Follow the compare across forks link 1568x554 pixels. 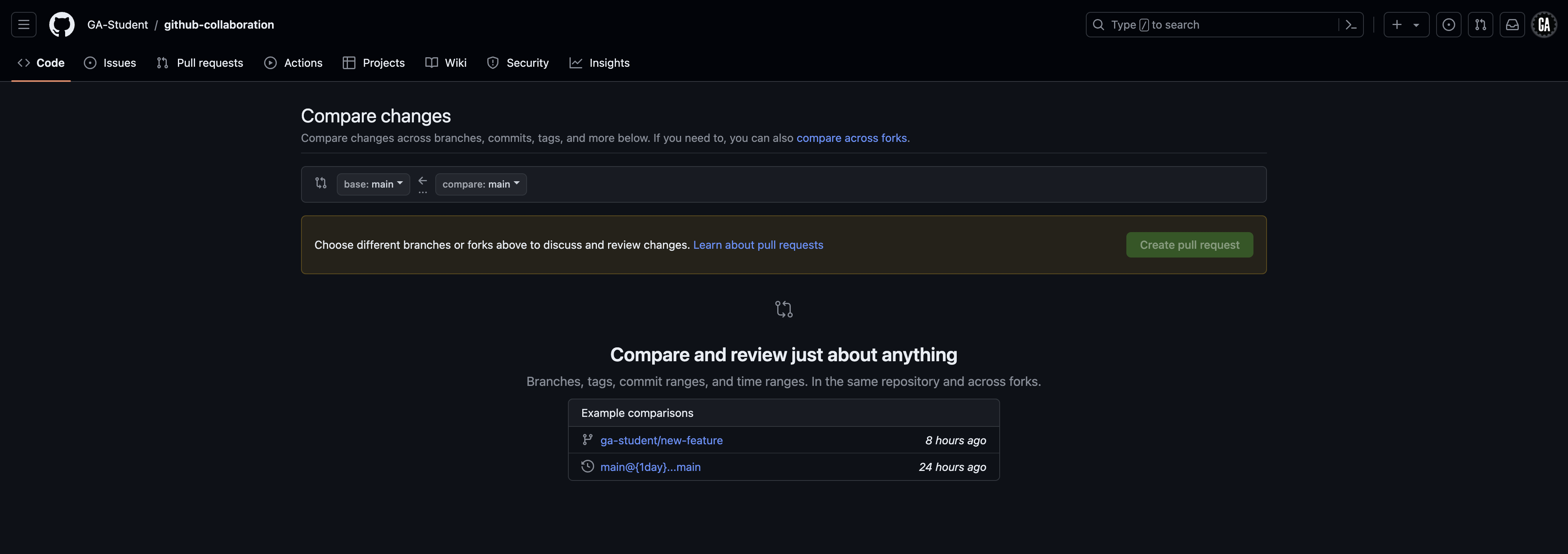(852, 138)
